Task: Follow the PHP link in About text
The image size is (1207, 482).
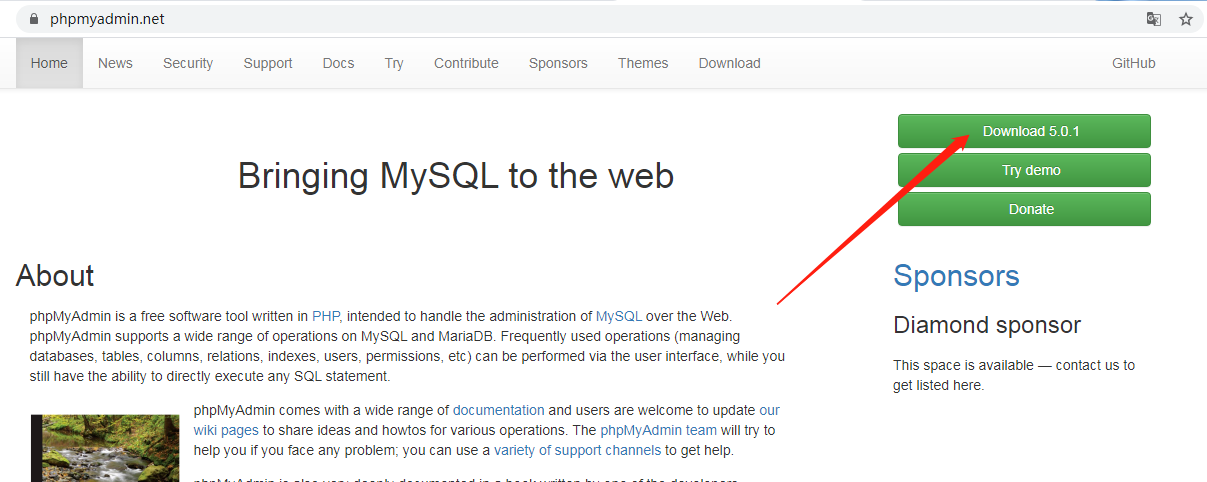Action: pyautogui.click(x=325, y=316)
